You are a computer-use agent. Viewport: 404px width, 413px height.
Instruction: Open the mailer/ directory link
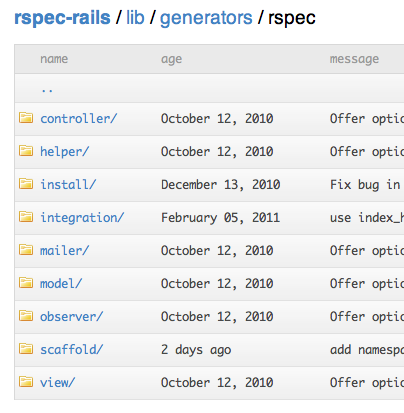click(x=65, y=250)
